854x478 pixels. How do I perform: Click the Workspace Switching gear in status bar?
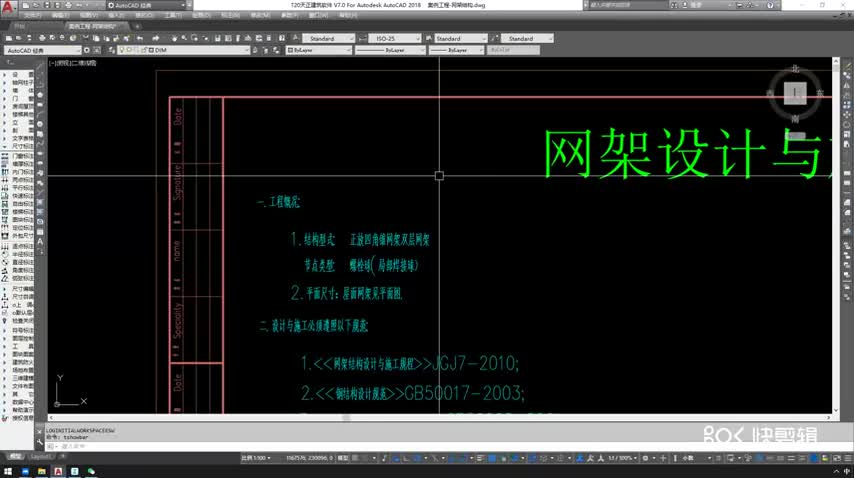(x=645, y=458)
